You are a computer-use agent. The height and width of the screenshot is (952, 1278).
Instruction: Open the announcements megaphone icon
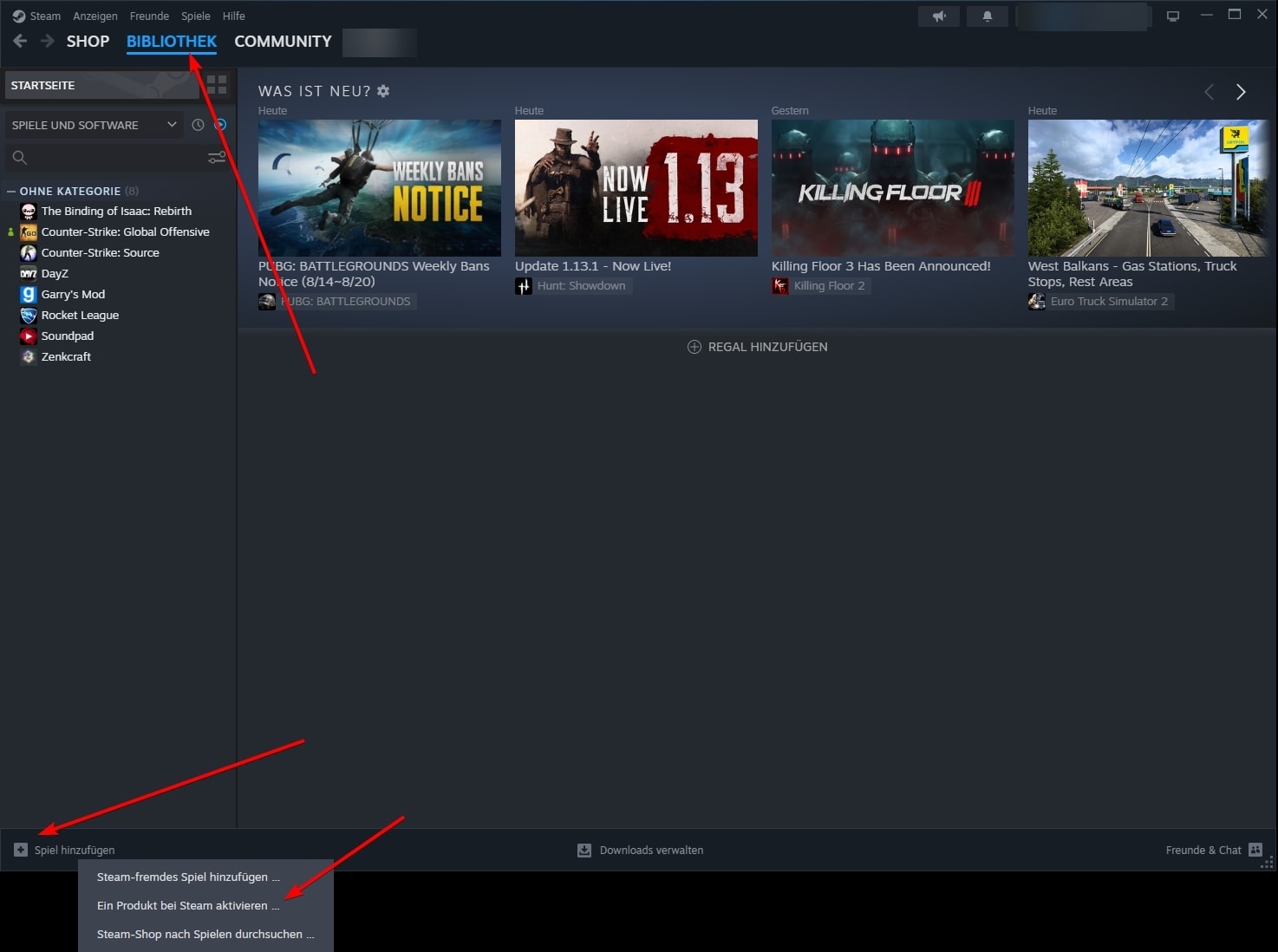click(939, 16)
